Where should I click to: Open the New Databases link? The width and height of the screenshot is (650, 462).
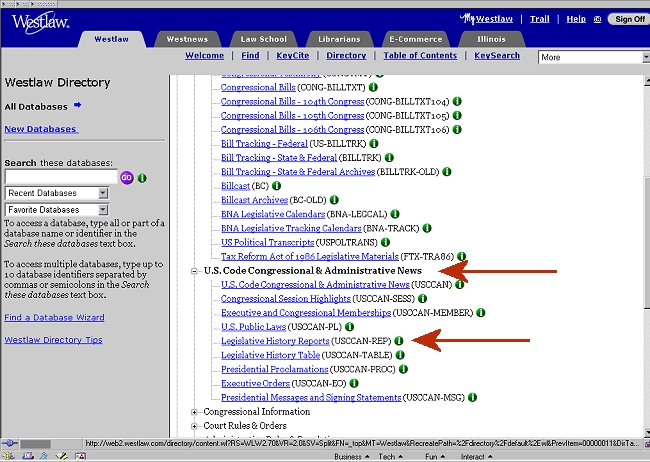coord(41,129)
